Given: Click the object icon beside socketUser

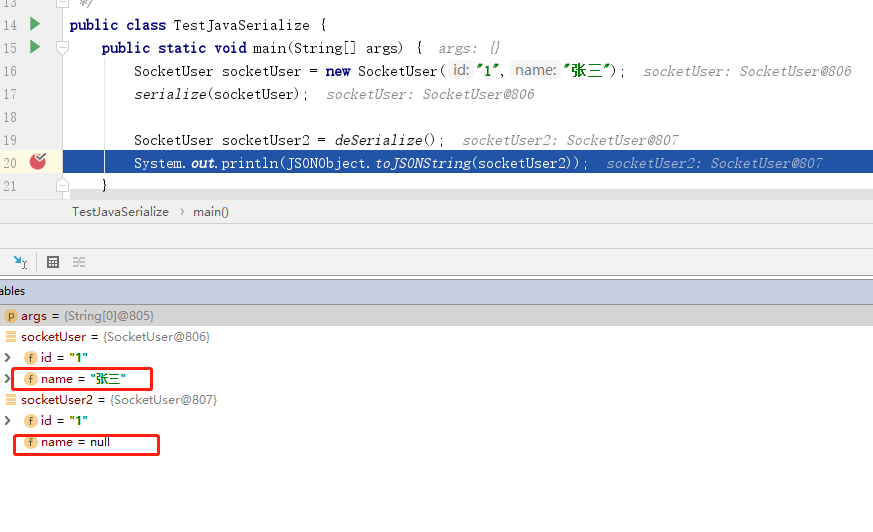Looking at the screenshot, I should point(11,337).
